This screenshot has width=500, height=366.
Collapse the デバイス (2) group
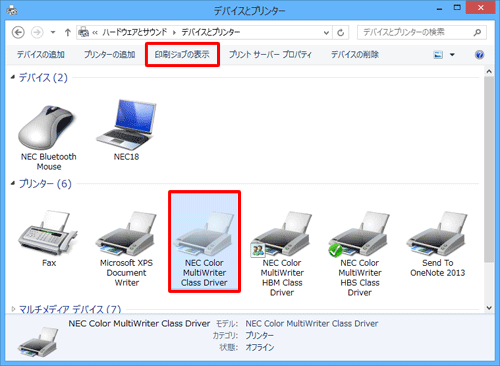pos(13,77)
